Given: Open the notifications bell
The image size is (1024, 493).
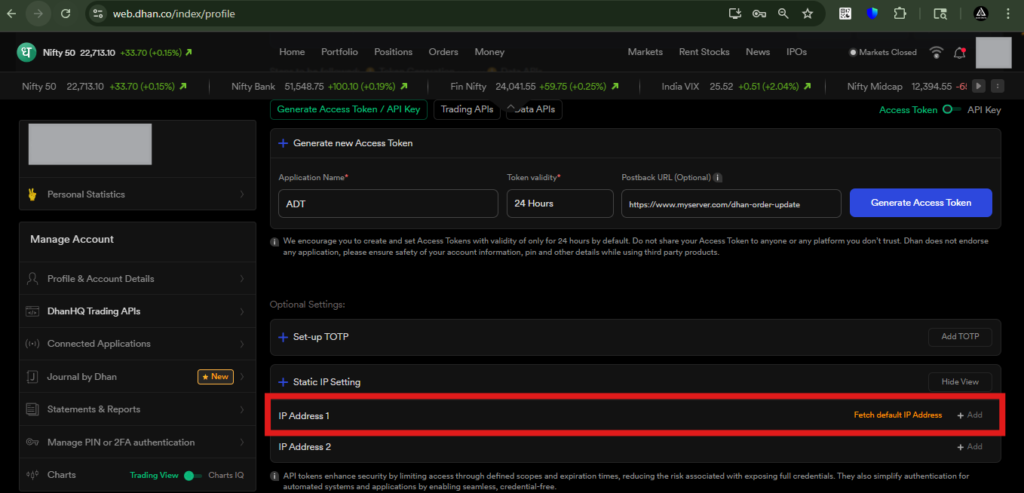Looking at the screenshot, I should (x=959, y=52).
